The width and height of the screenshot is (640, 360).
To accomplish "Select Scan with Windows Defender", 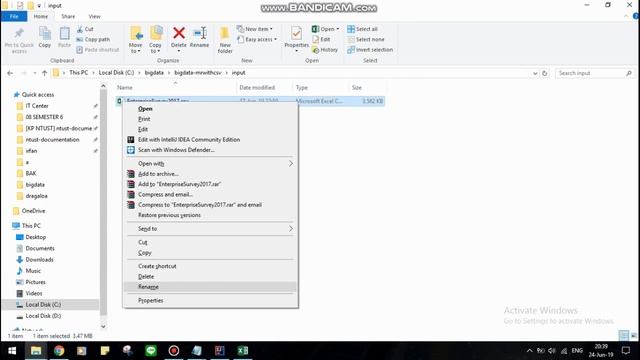I will [210, 150].
